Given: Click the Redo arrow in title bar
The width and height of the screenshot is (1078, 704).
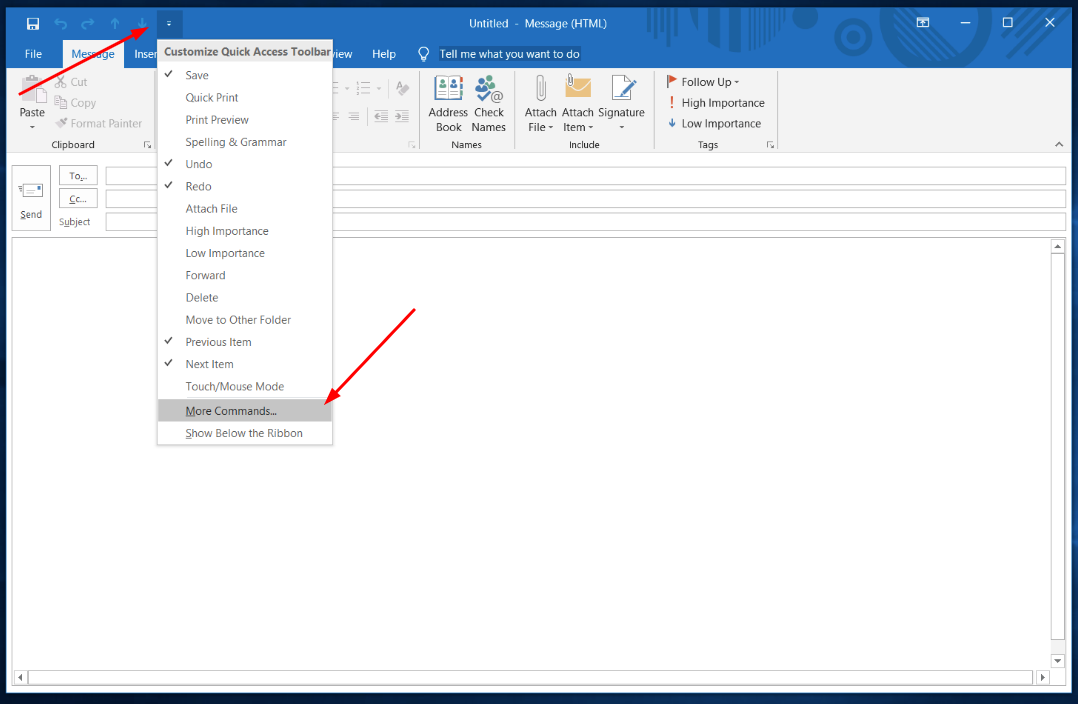Looking at the screenshot, I should (x=87, y=24).
